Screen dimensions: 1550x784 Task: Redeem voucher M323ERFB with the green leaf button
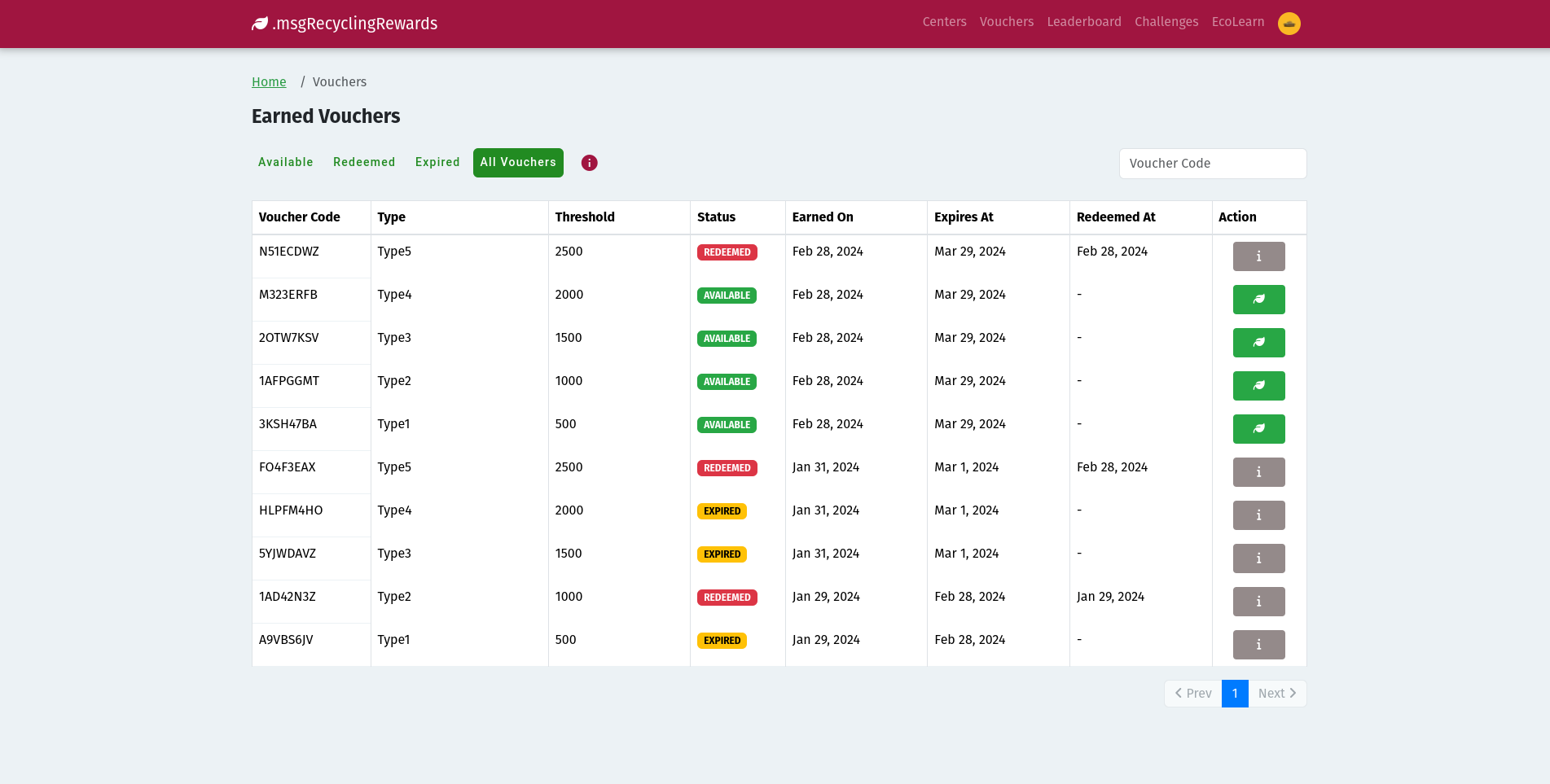(x=1258, y=300)
